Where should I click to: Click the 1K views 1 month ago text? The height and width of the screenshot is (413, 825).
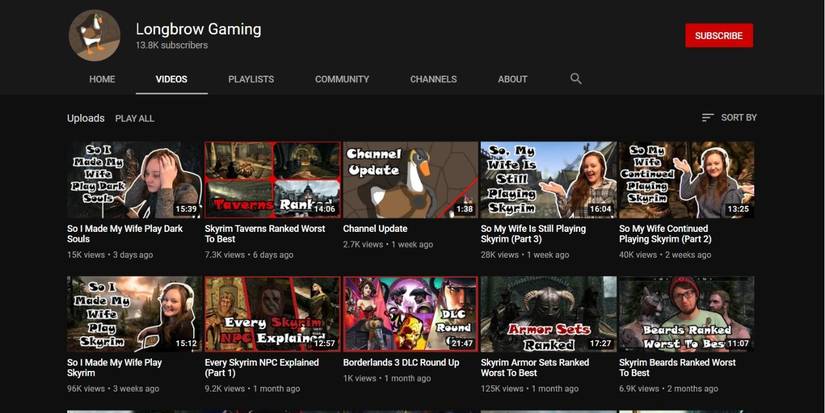coord(387,378)
